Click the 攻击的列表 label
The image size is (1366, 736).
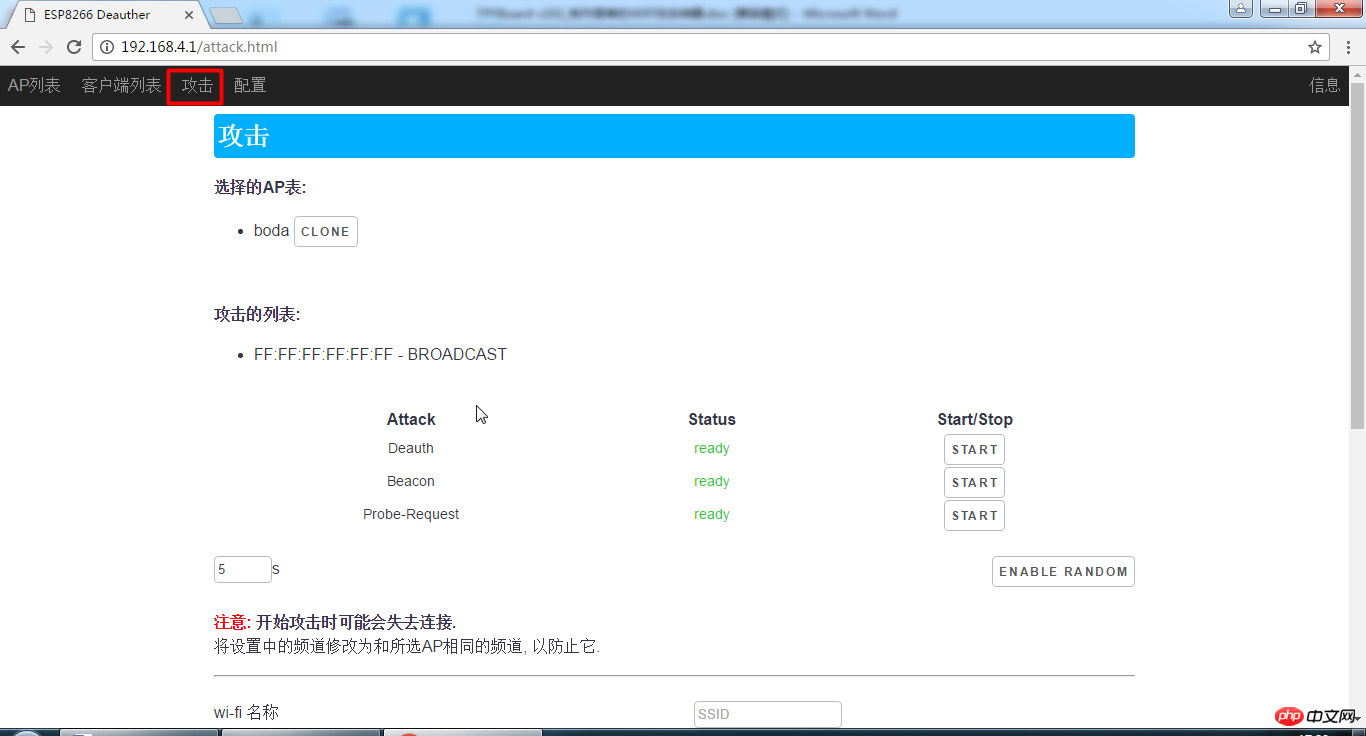[257, 315]
